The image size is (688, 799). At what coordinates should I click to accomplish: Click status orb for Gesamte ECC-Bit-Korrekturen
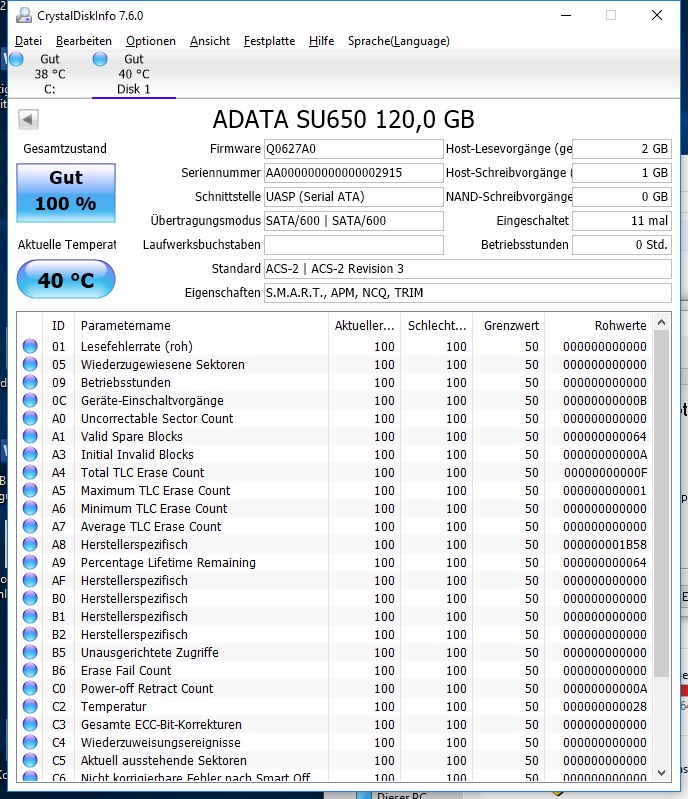(x=30, y=724)
